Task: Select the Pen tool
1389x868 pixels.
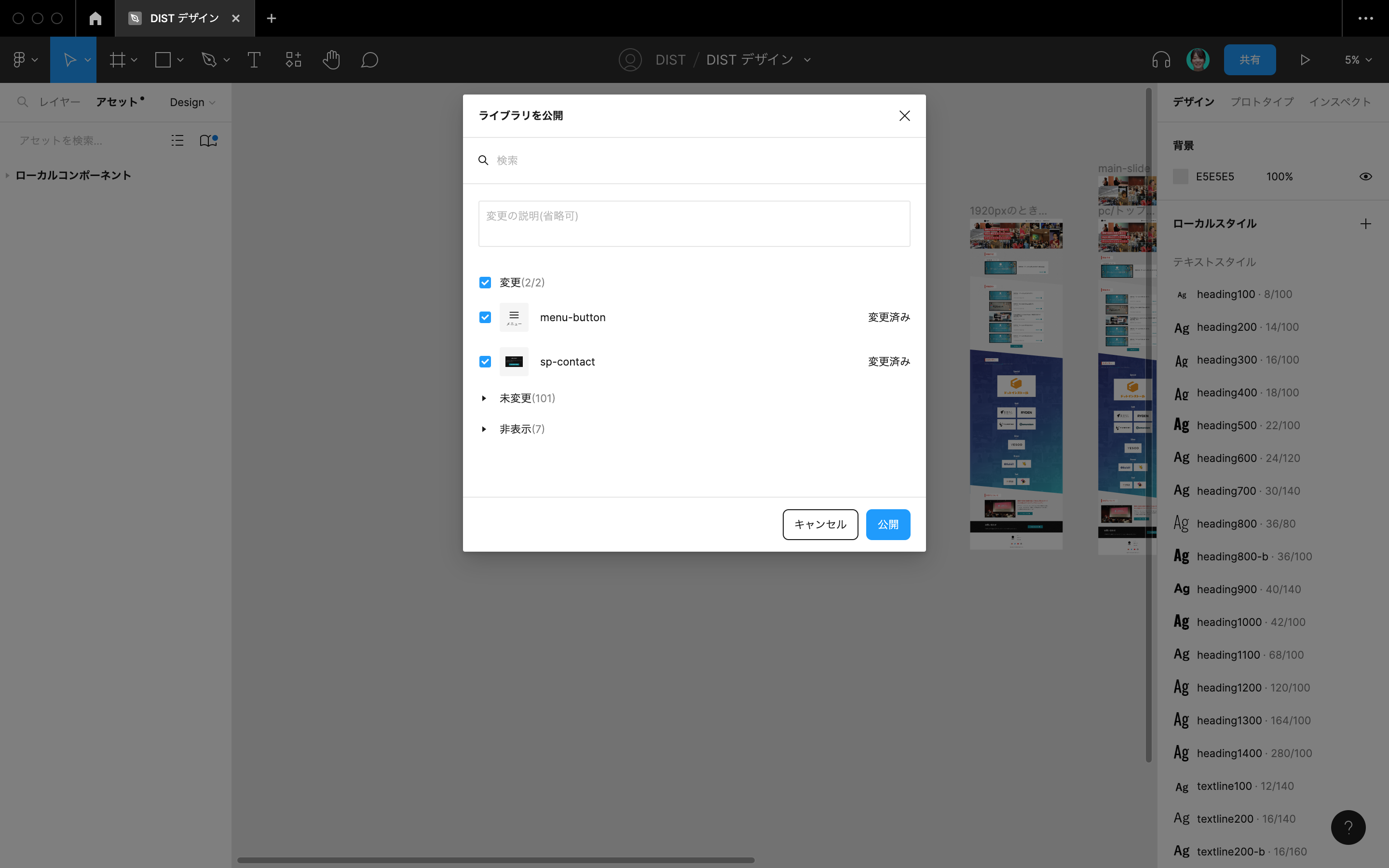Action: pyautogui.click(x=209, y=60)
